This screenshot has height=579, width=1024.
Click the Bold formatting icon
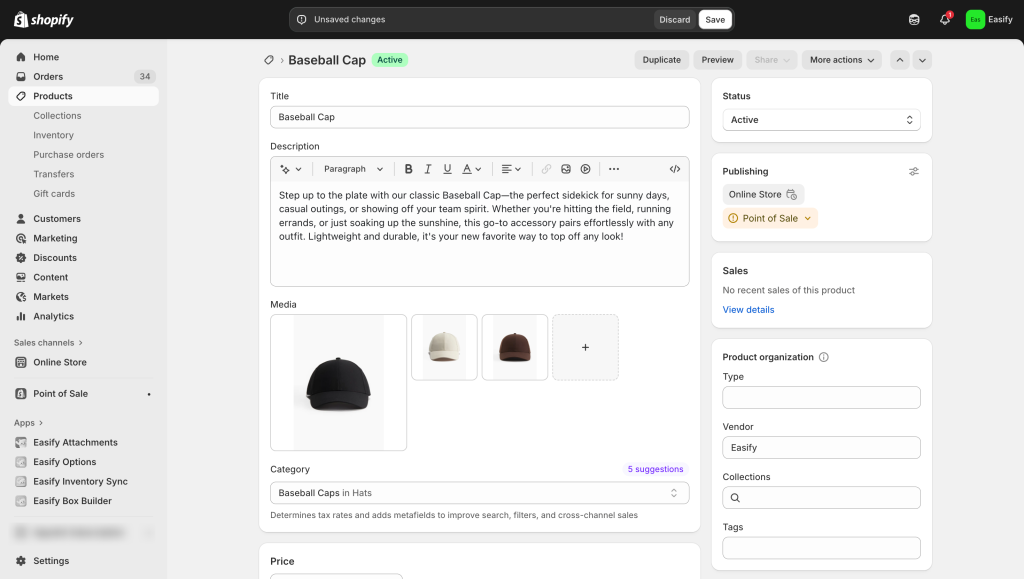pos(408,169)
